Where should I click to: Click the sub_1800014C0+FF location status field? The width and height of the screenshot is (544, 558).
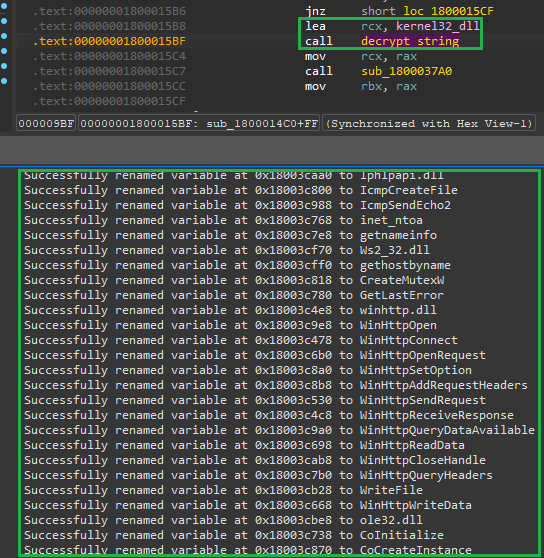click(x=199, y=123)
